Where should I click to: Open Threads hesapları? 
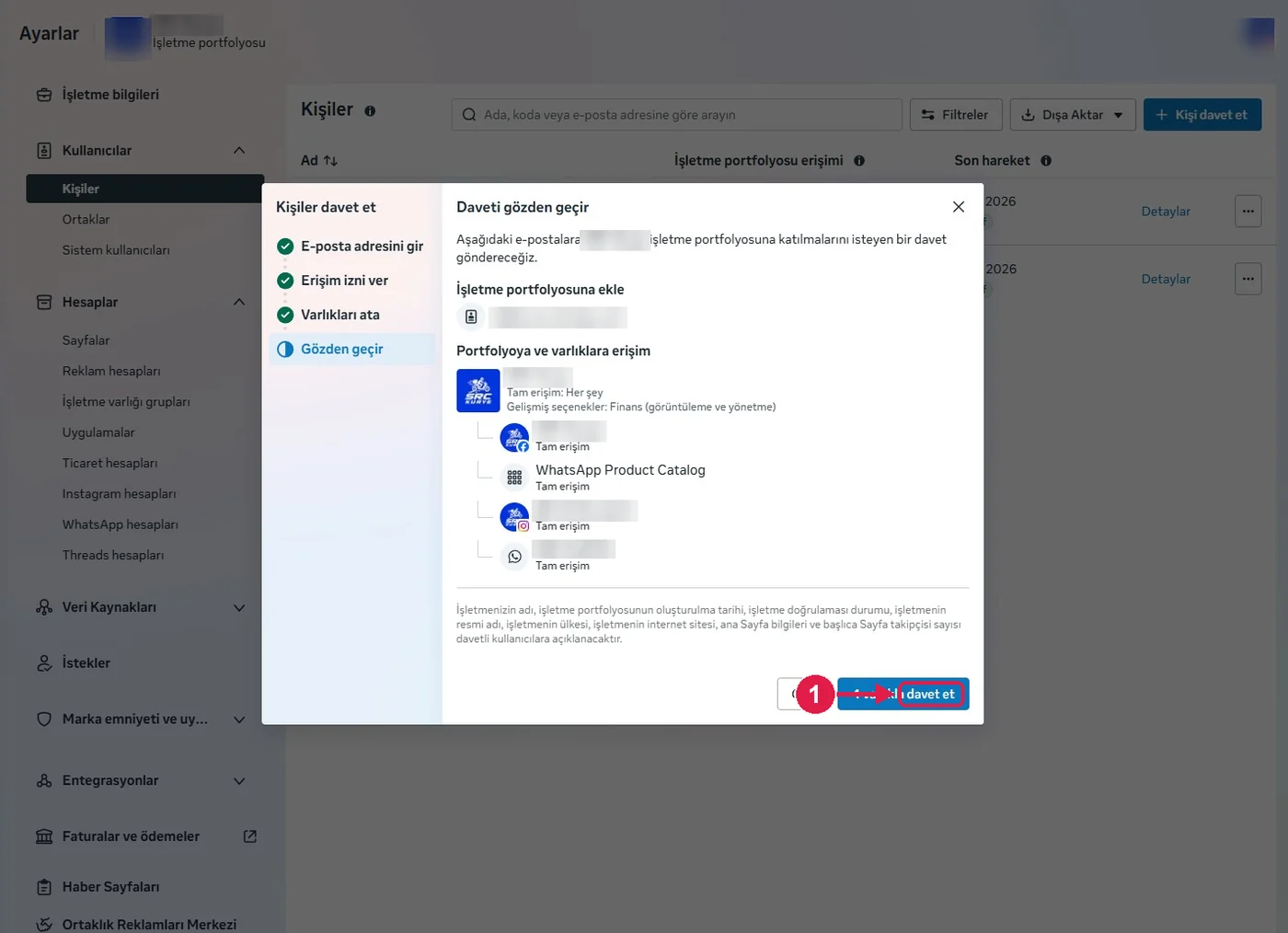pos(113,555)
